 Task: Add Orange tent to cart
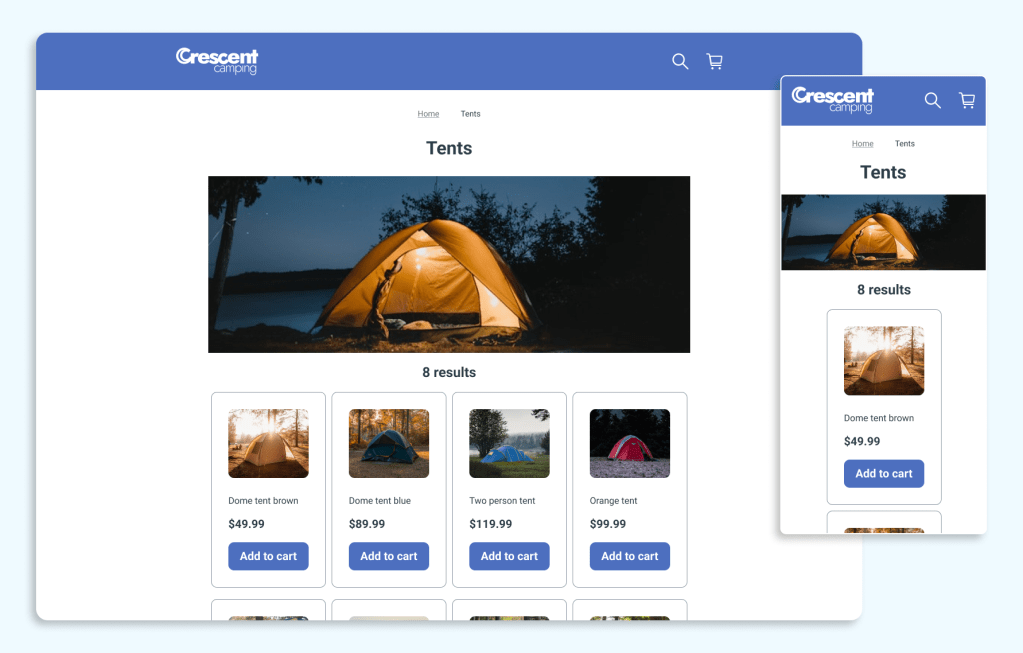[630, 556]
